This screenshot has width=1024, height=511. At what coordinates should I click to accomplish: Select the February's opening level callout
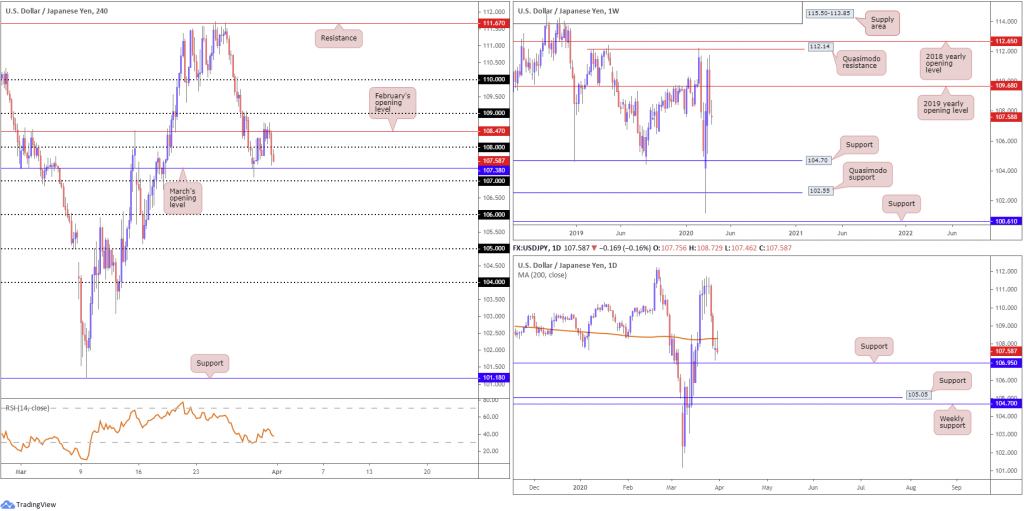point(392,103)
